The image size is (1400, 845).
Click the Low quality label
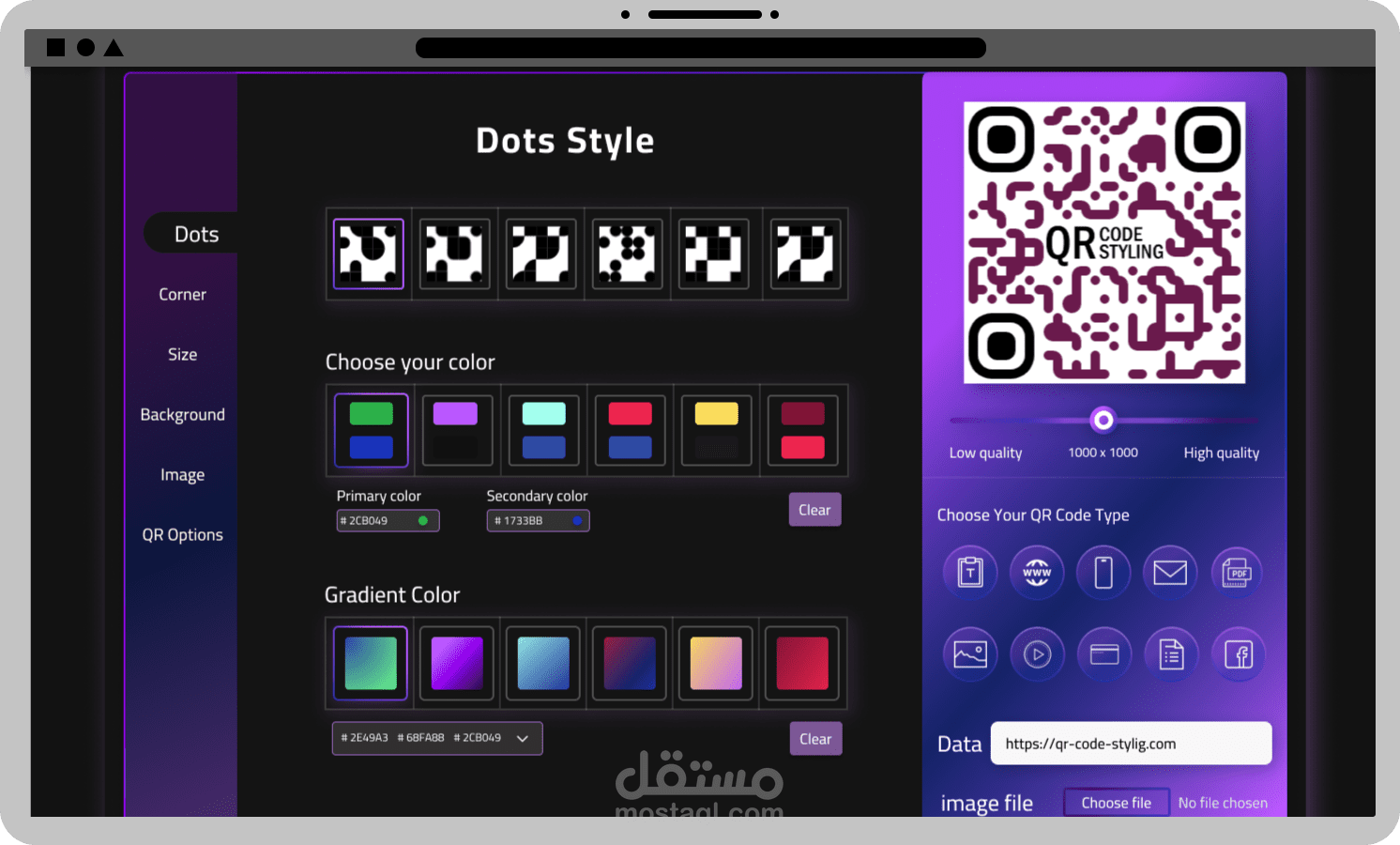click(x=985, y=453)
